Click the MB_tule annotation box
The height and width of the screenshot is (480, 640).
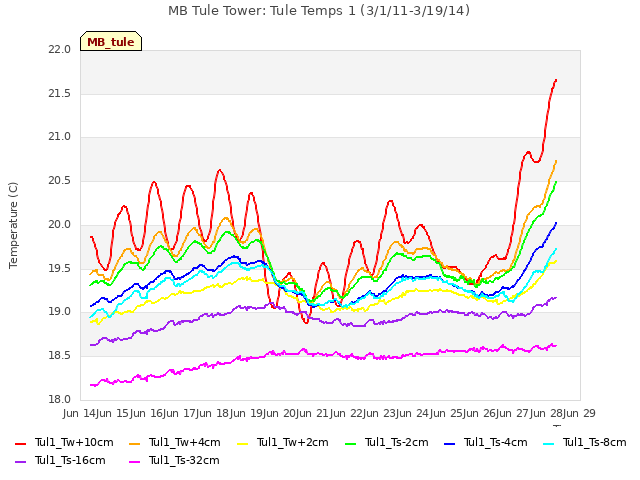click(x=111, y=41)
